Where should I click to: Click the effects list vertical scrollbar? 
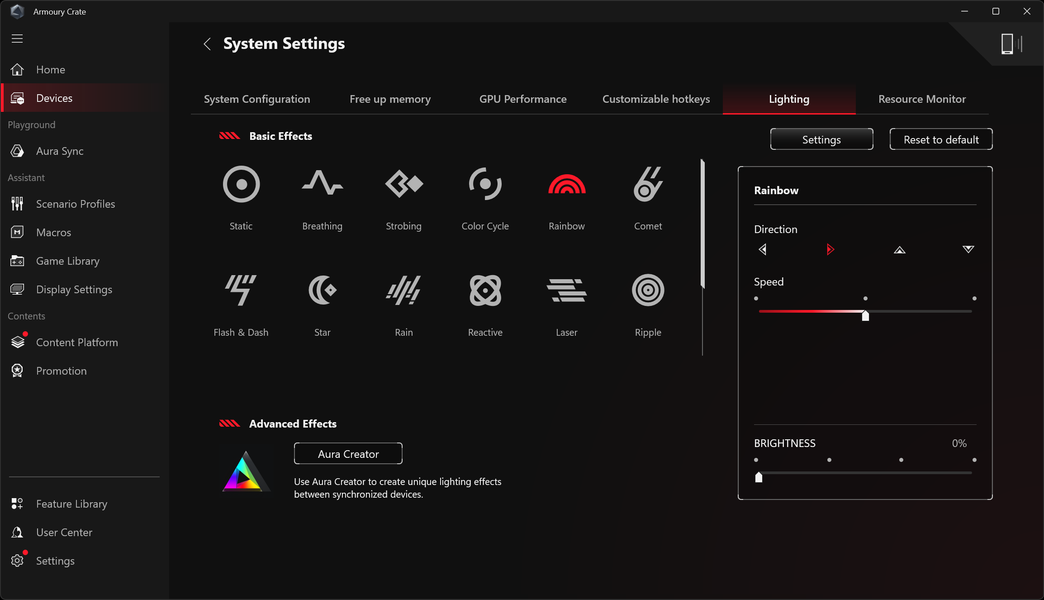pyautogui.click(x=702, y=224)
